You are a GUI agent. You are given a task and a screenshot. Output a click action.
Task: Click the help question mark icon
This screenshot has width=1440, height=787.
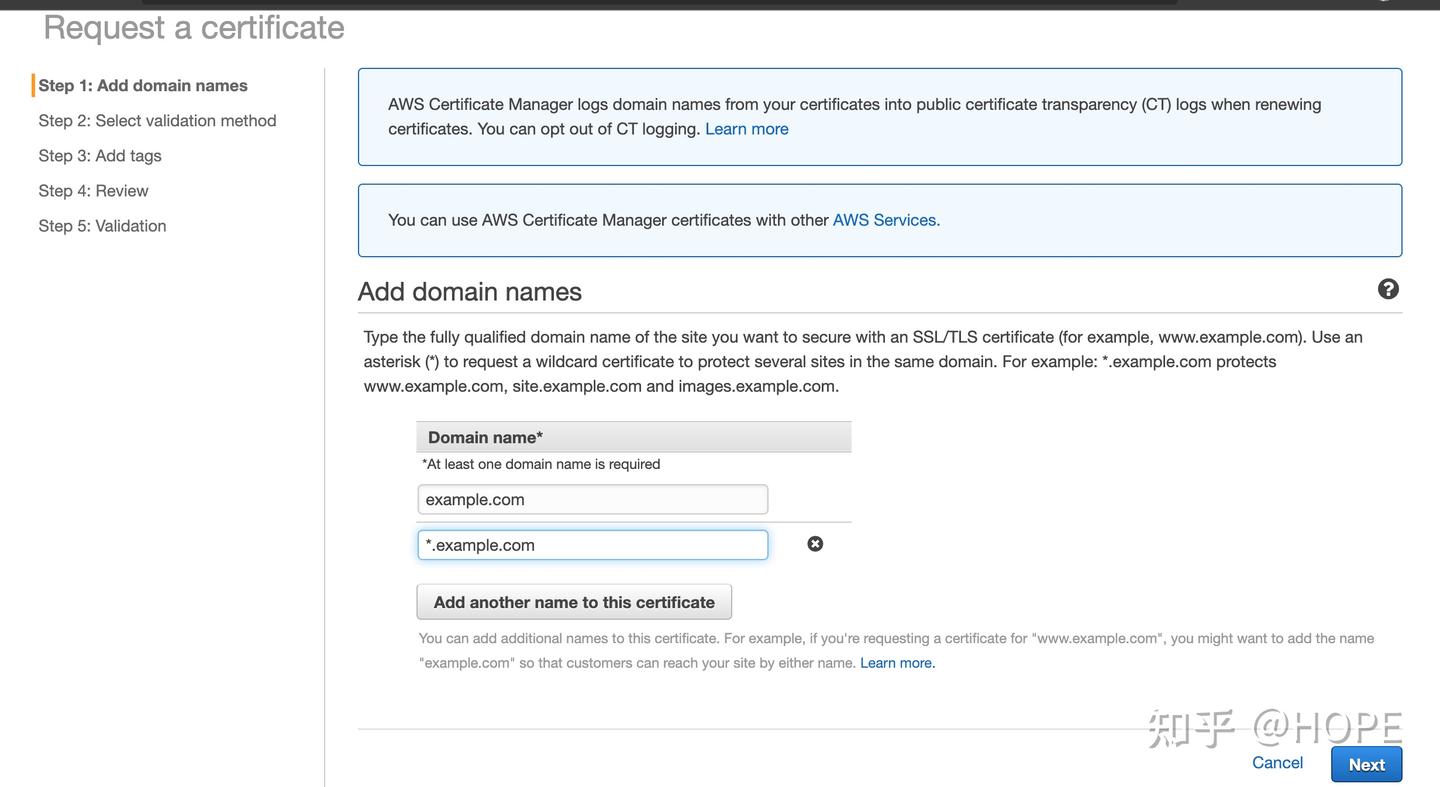tap(1388, 289)
